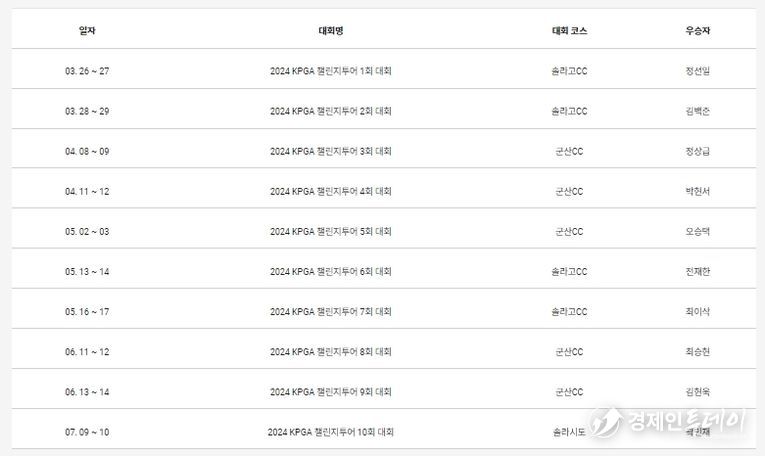The height and width of the screenshot is (456, 765).
Task: Open 2024 KPGA 챌린지투어 3회 대회
Action: point(331,152)
